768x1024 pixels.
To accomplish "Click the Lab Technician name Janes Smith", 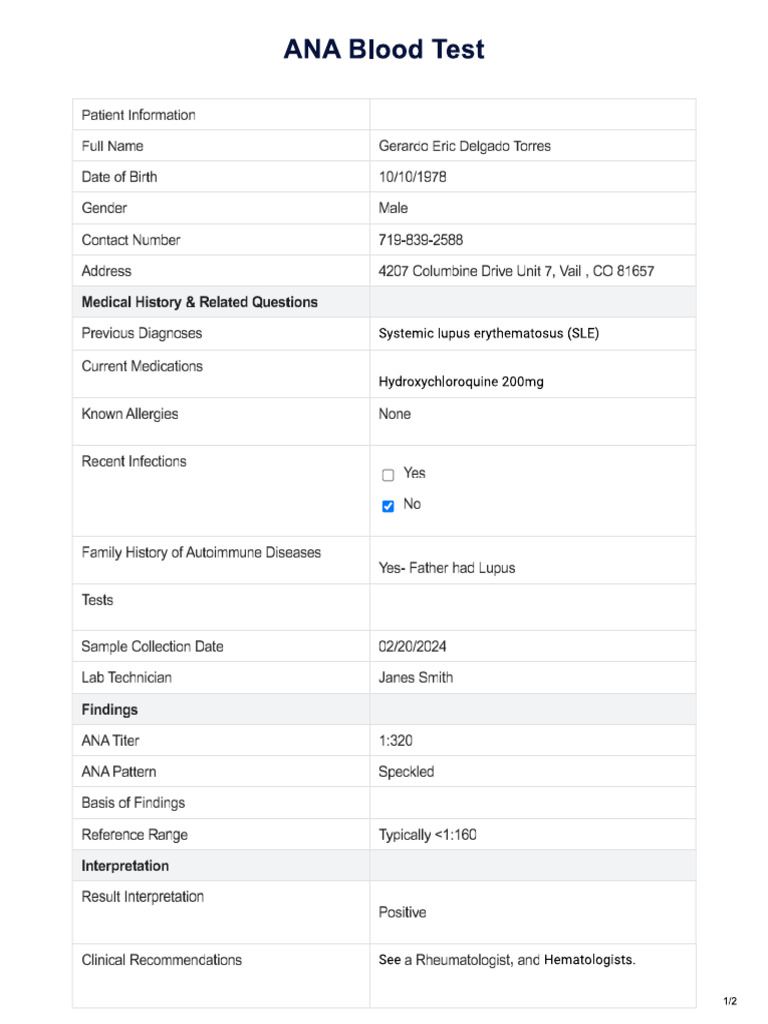I will click(415, 677).
